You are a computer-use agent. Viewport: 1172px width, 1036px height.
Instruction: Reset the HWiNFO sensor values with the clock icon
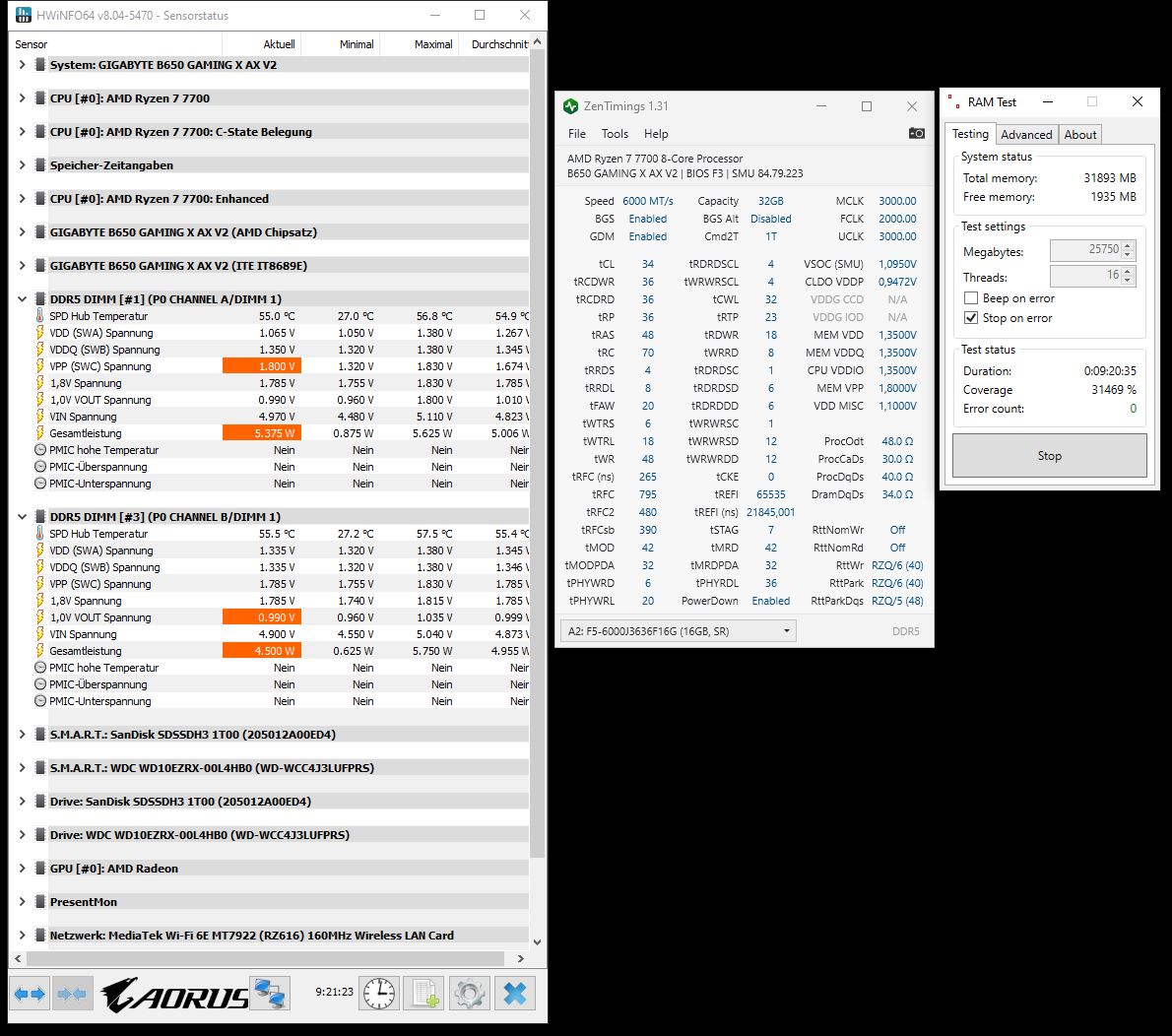(x=379, y=994)
